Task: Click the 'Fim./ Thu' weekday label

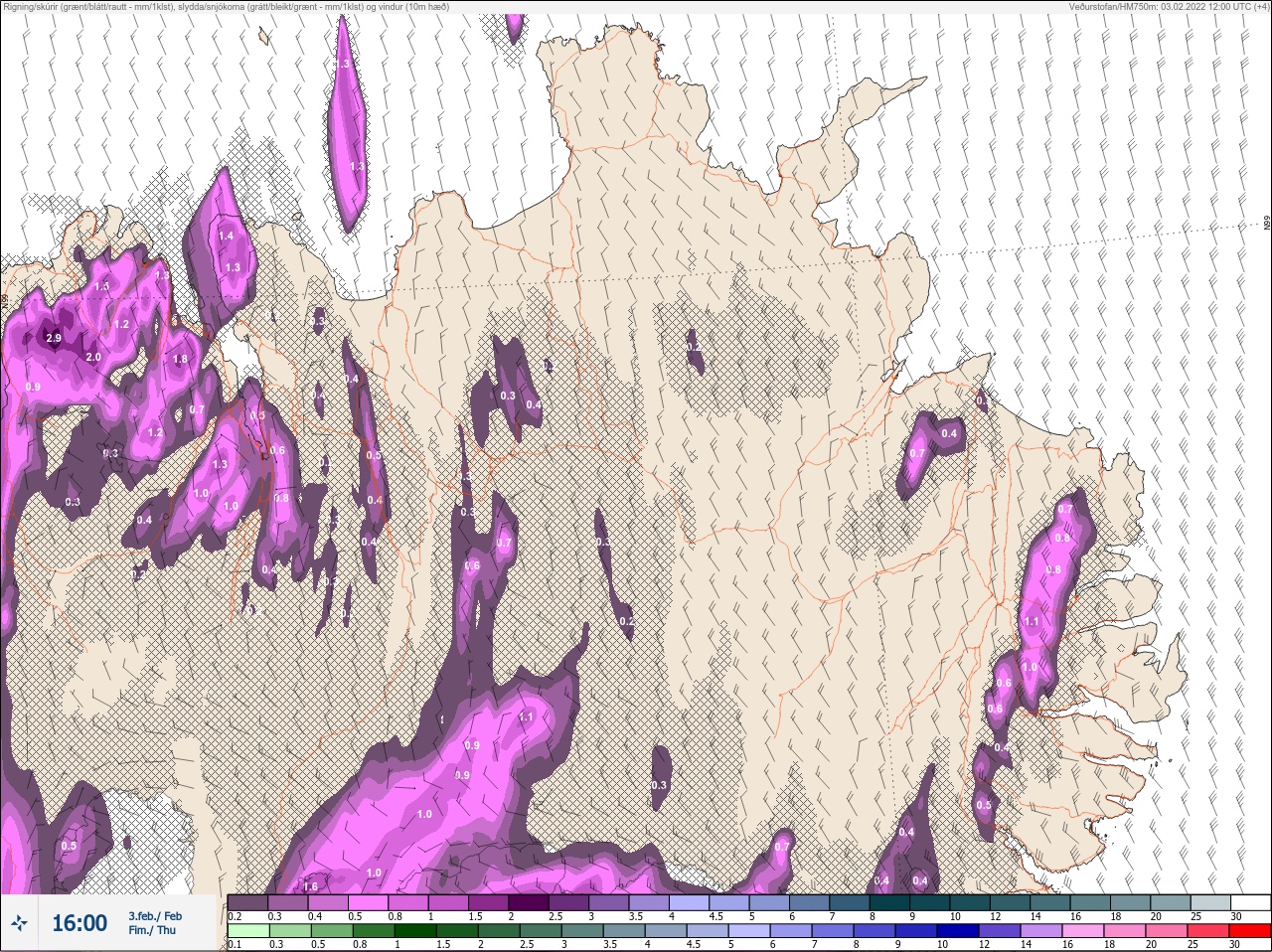Action: 152,930
